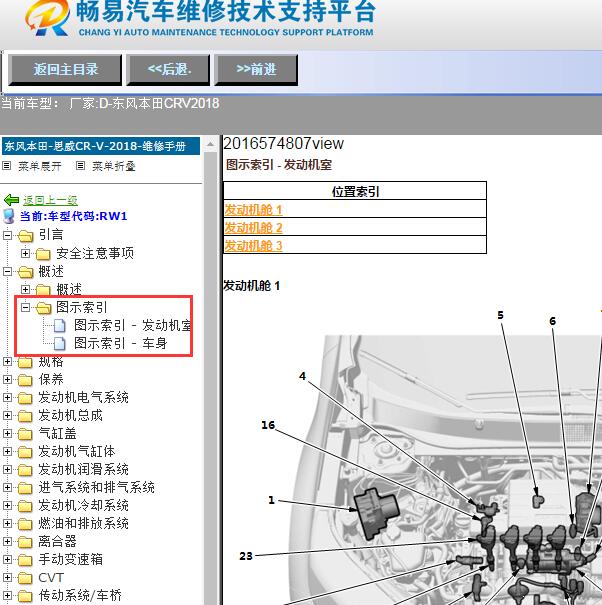Click the 发动机气缸体 folder icon
602x605 pixels.
click(25, 451)
